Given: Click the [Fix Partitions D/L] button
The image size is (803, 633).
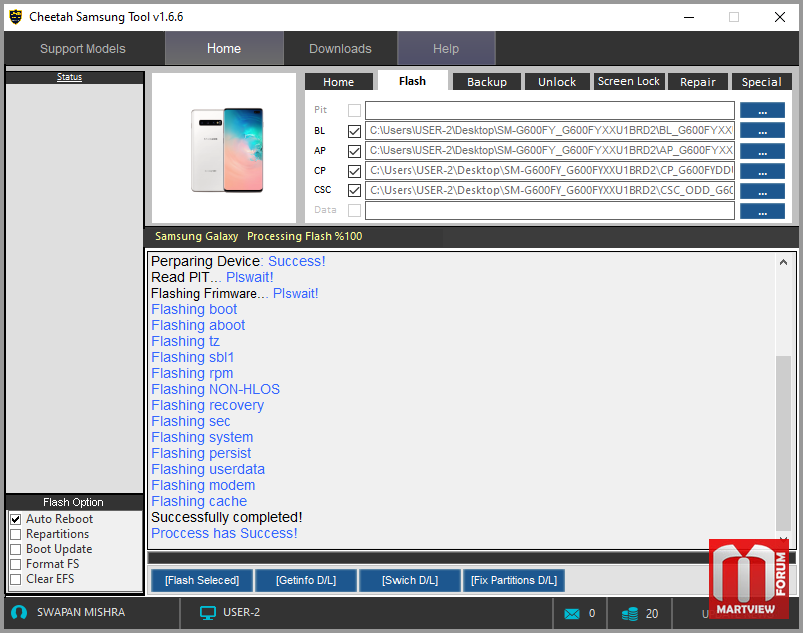Looking at the screenshot, I should click(x=514, y=580).
